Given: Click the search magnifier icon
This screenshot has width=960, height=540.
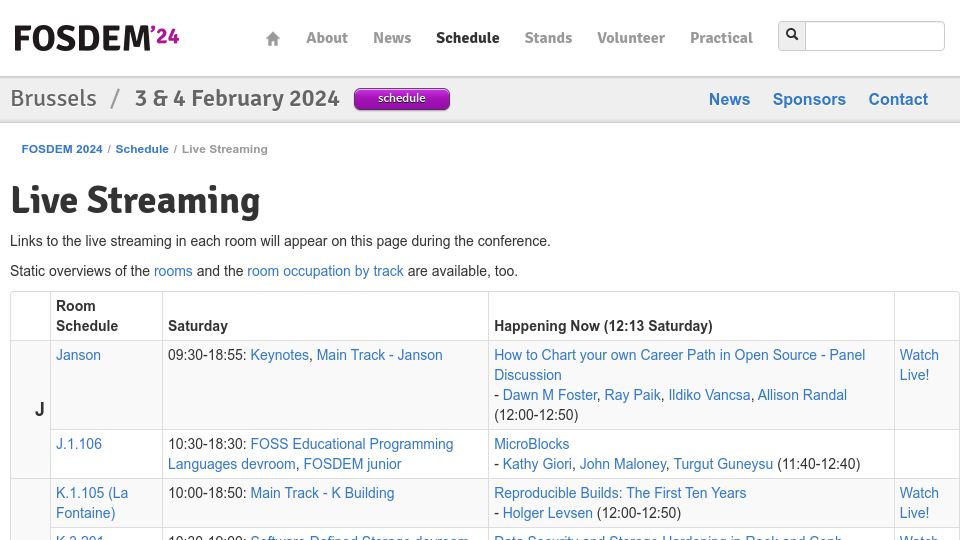Looking at the screenshot, I should click(x=792, y=36).
